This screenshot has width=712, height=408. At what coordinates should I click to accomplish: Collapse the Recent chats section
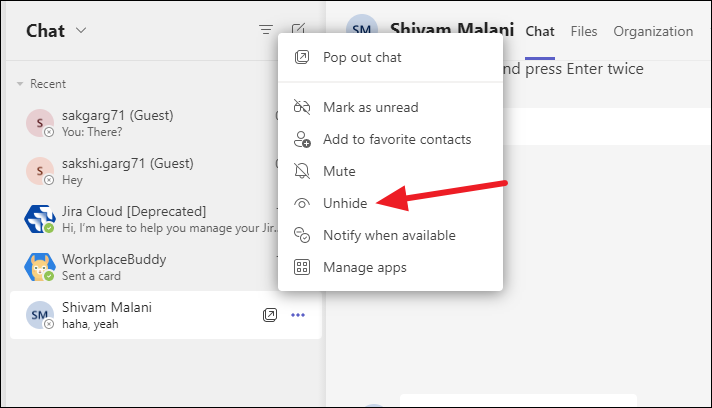(20, 84)
